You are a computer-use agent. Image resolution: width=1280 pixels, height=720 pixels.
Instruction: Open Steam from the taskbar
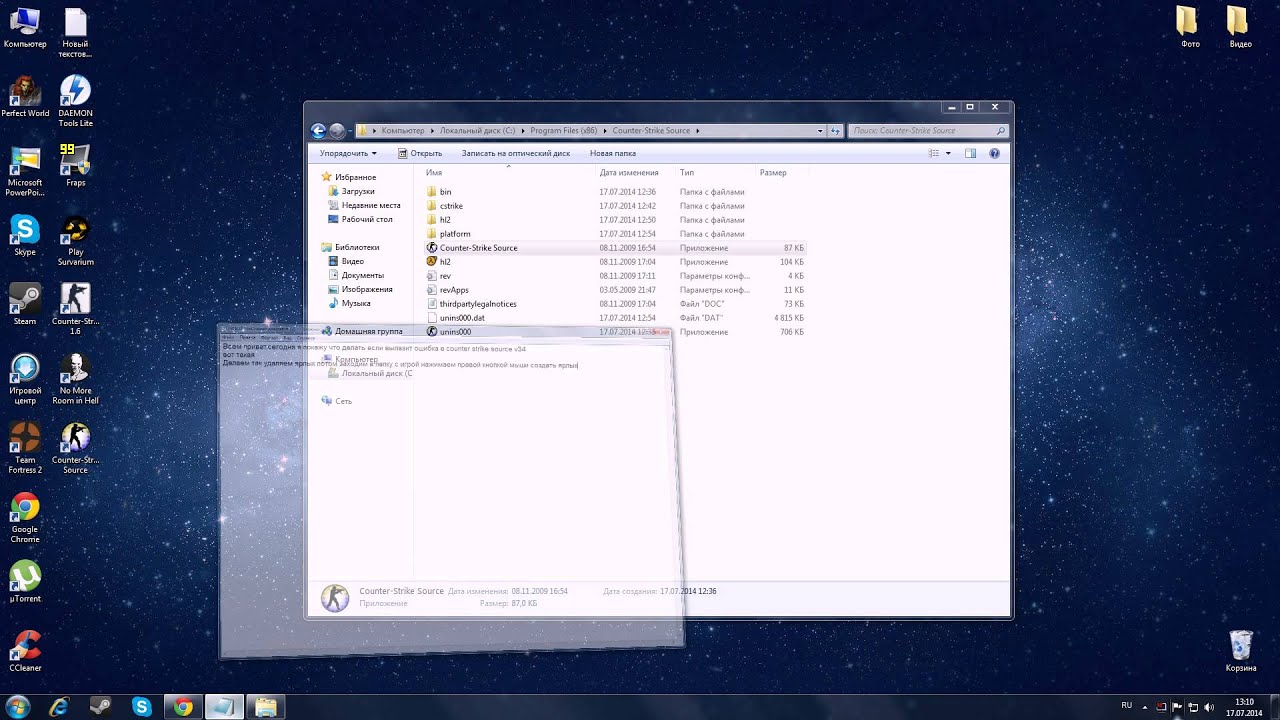coord(100,707)
